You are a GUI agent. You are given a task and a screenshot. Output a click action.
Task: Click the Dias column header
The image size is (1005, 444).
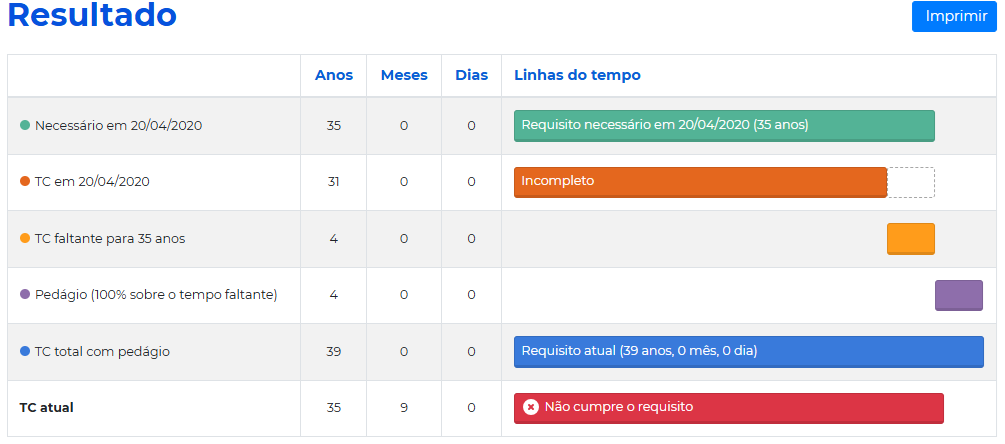471,75
